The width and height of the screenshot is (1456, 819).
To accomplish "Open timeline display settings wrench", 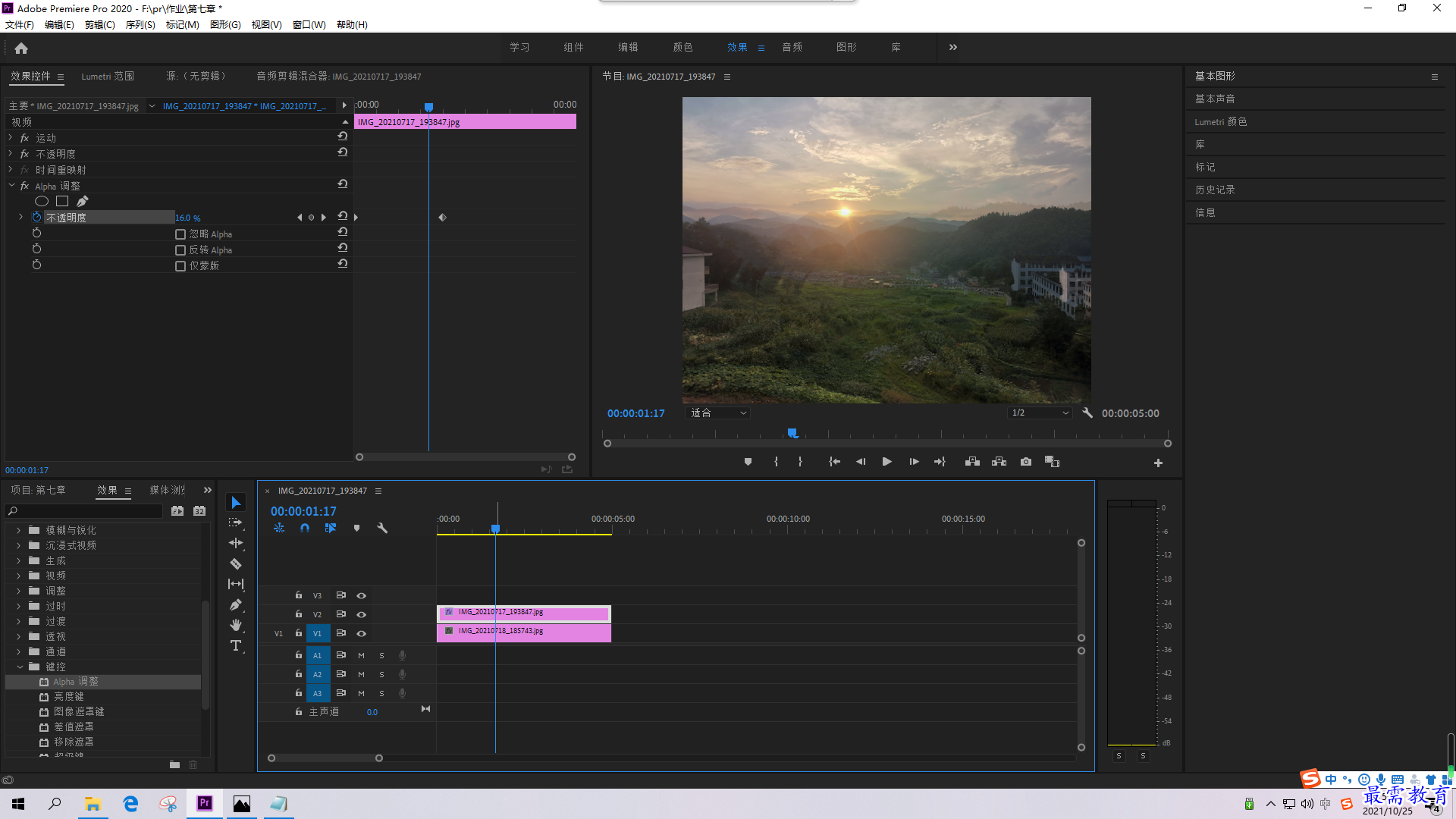I will tap(382, 528).
